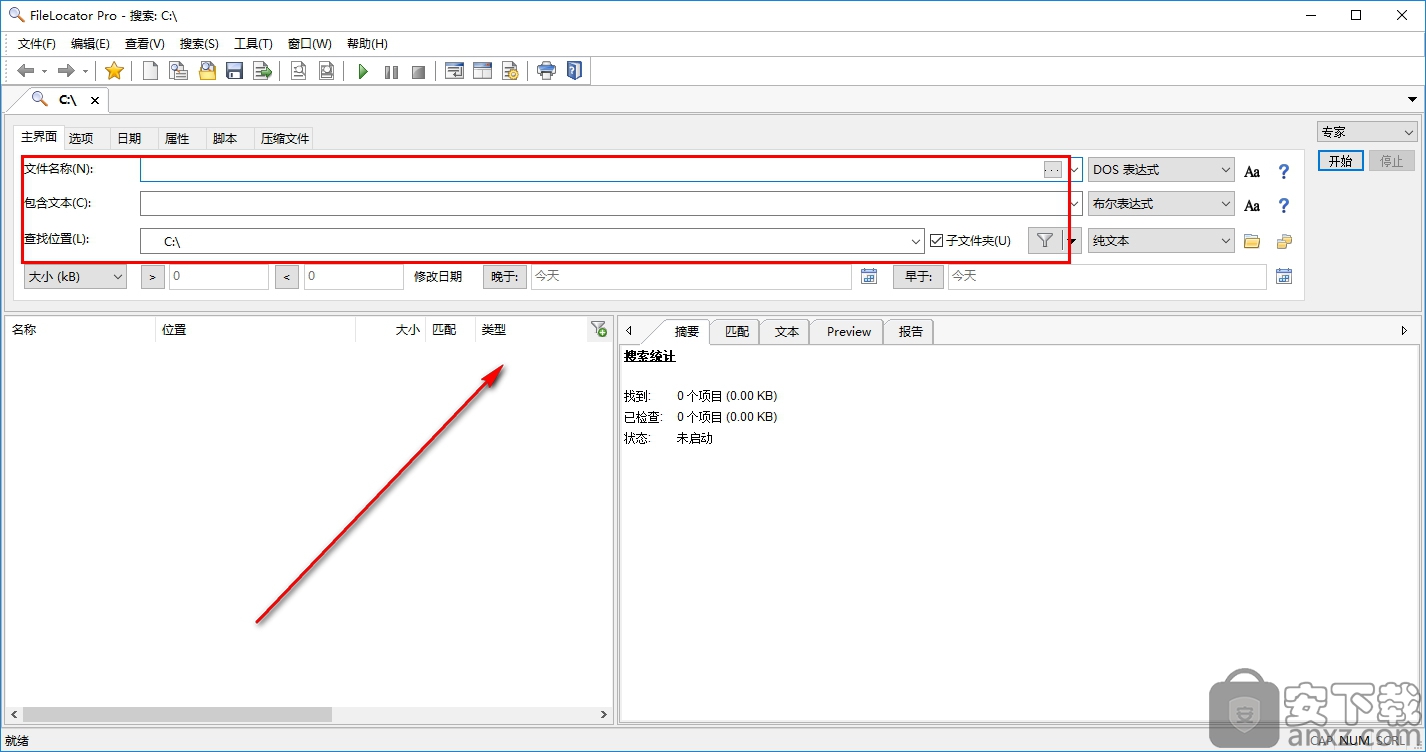Click the window with return-arrow toolbar icon
Viewport: 1426px width, 752px height.
(454, 71)
